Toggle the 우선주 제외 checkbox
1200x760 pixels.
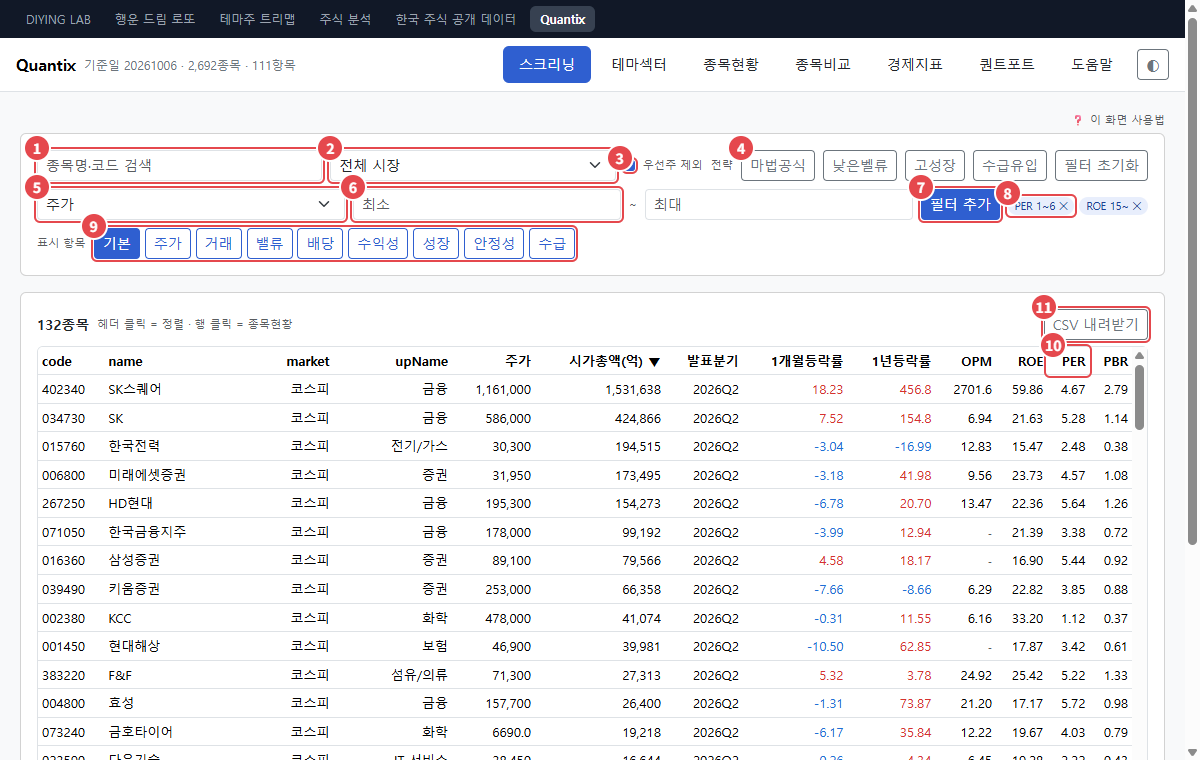631,165
